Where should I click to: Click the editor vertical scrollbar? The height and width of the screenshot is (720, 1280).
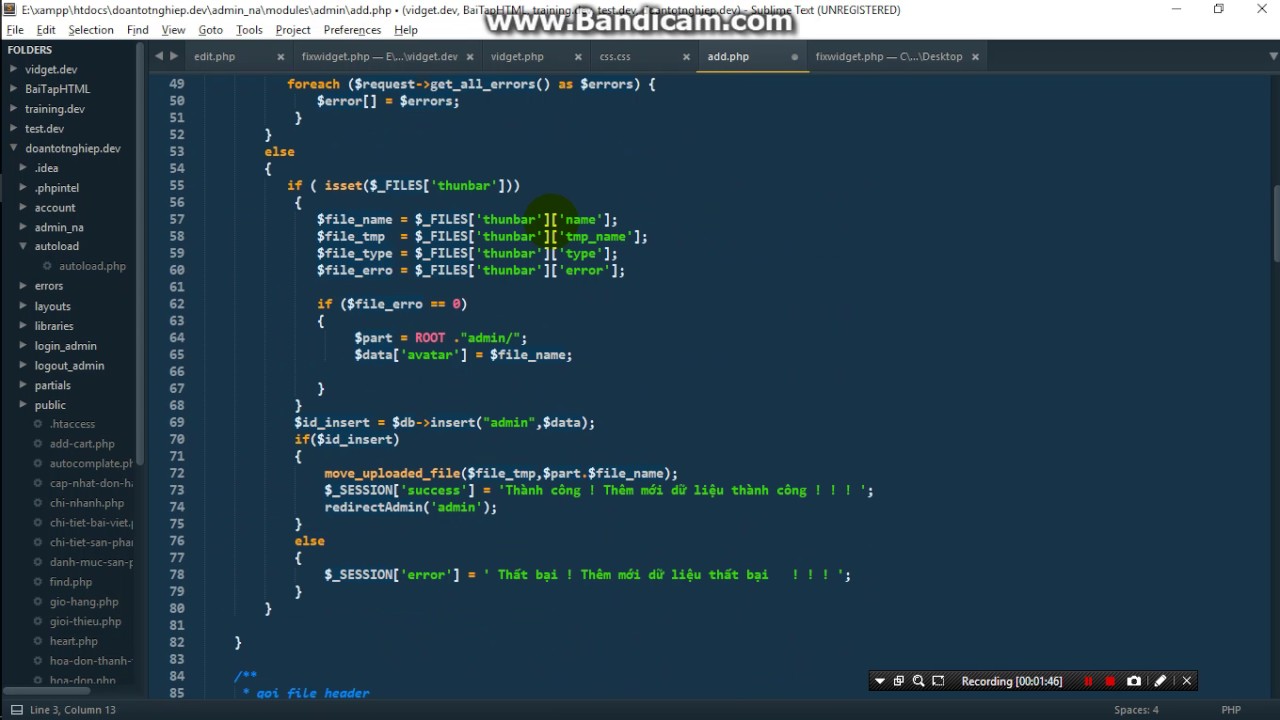coord(1276,225)
